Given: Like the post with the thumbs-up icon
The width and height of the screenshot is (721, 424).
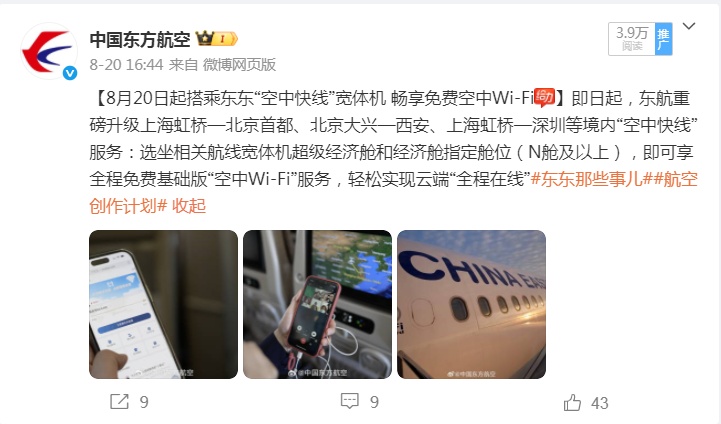Looking at the screenshot, I should [572, 403].
